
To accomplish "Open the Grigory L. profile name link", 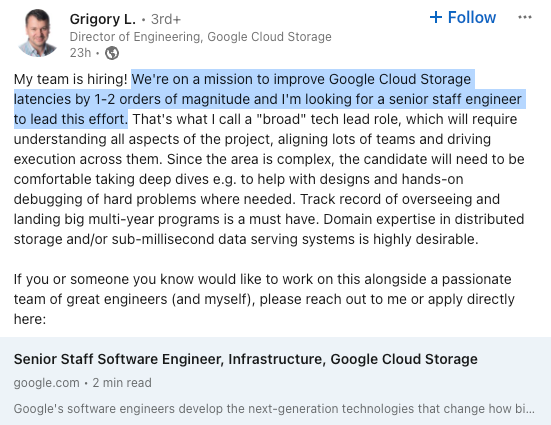I will [103, 19].
